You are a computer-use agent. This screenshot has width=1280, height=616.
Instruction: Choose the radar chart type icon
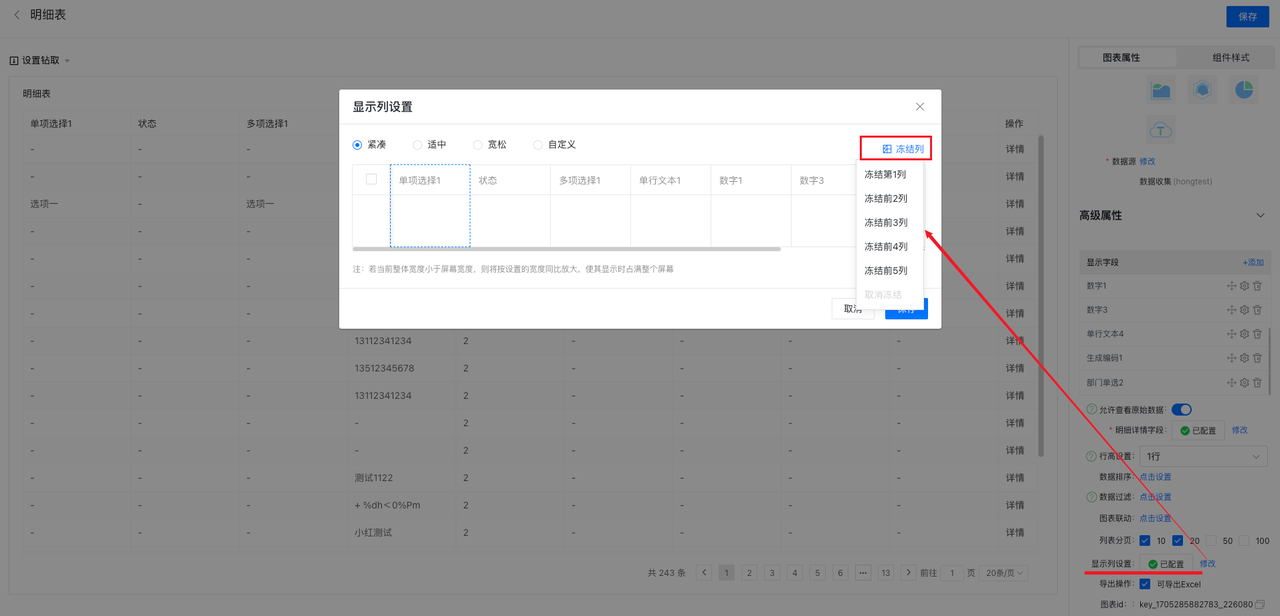(x=1202, y=90)
